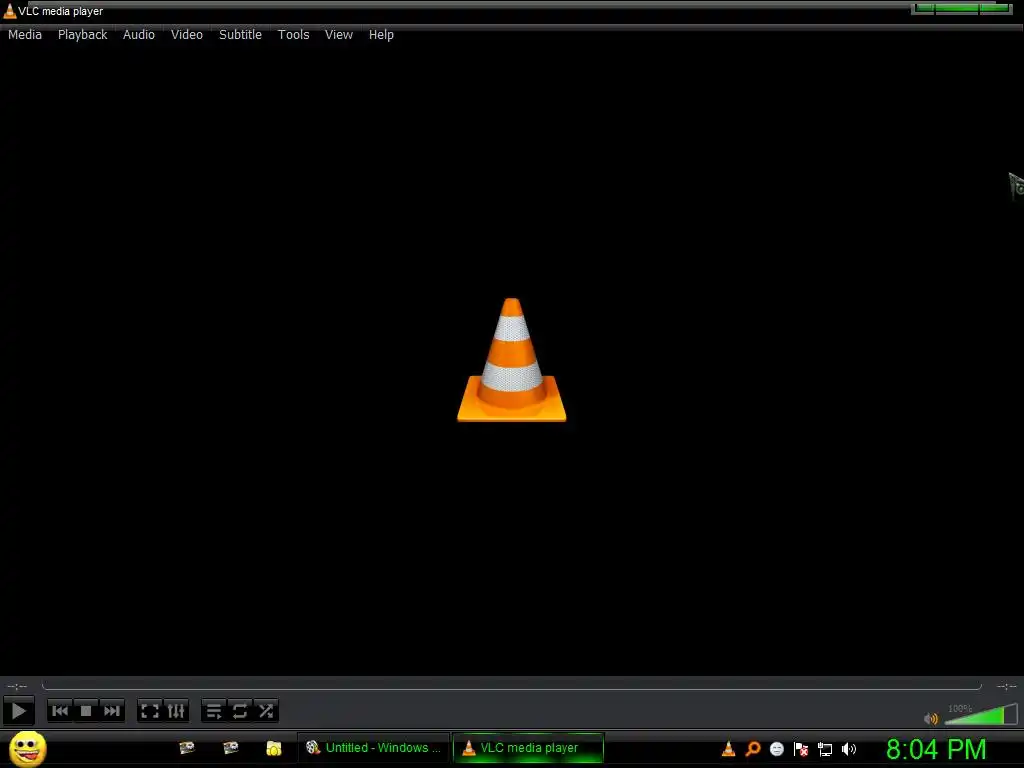
Task: Click the title bar window control buttons
Action: pyautogui.click(x=961, y=8)
